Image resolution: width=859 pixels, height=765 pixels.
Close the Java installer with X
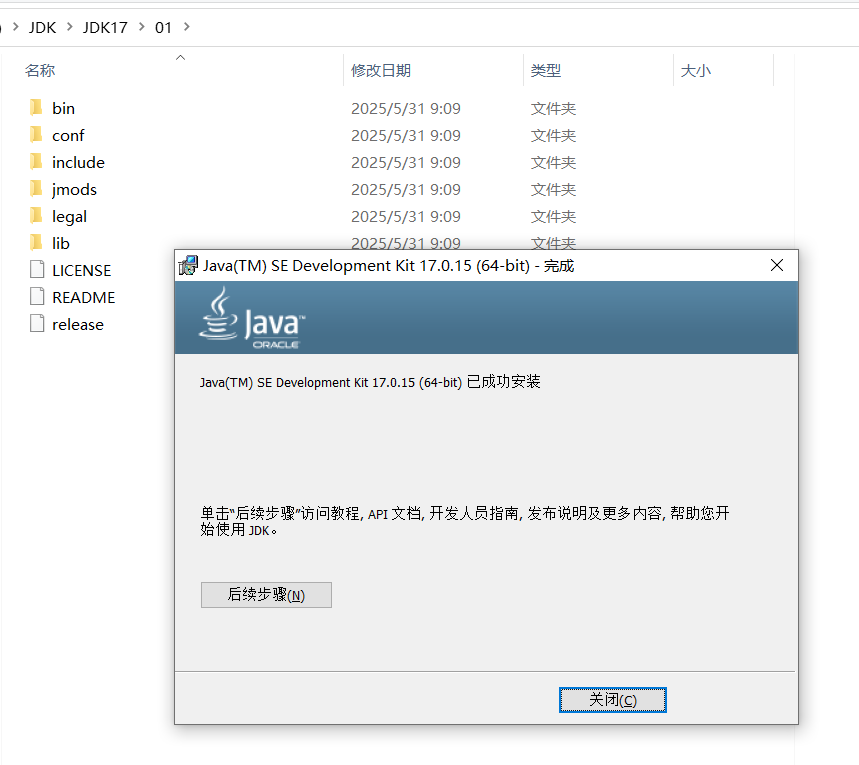click(x=776, y=265)
